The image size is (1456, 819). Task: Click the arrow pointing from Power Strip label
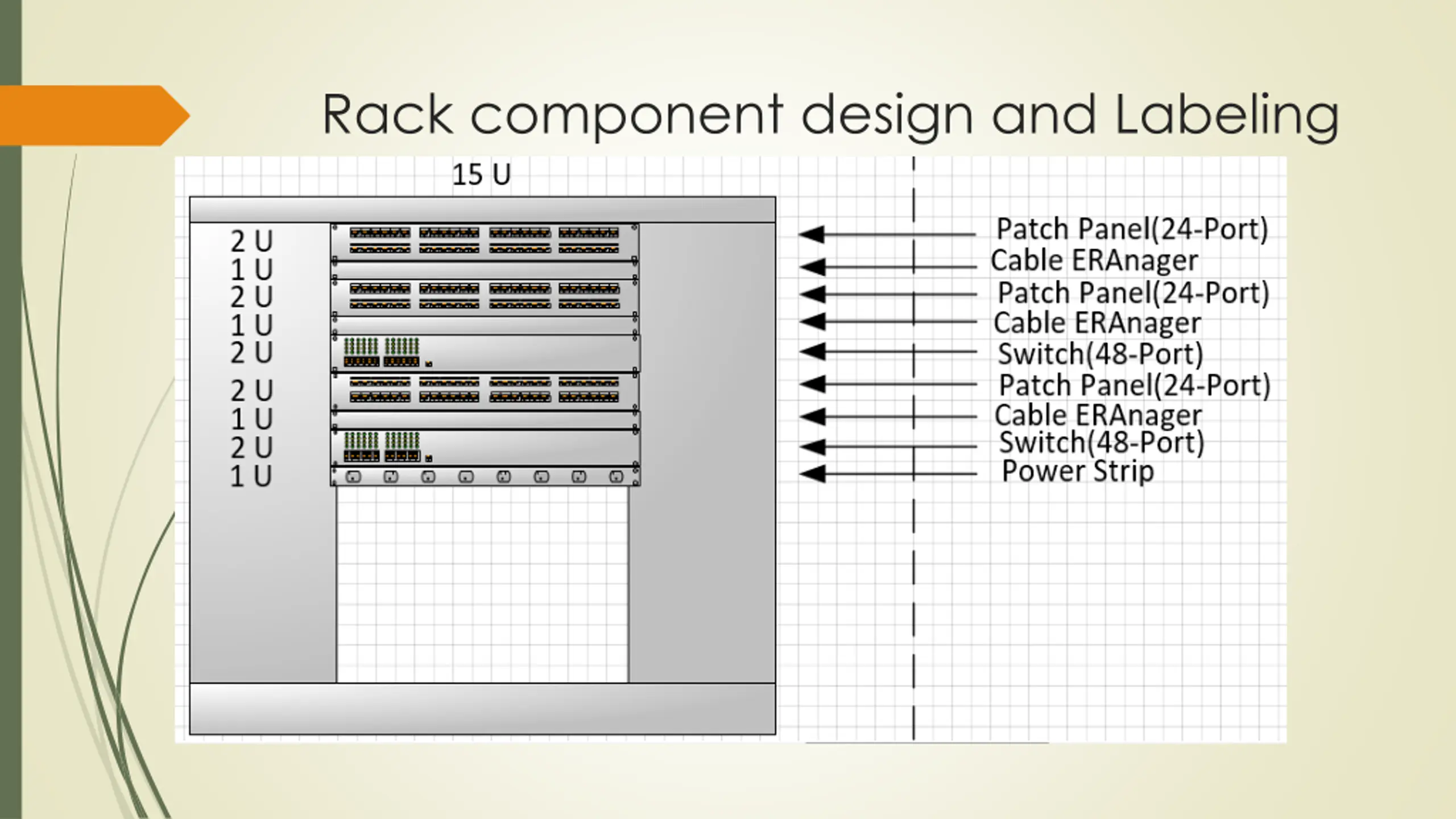pyautogui.click(x=887, y=474)
